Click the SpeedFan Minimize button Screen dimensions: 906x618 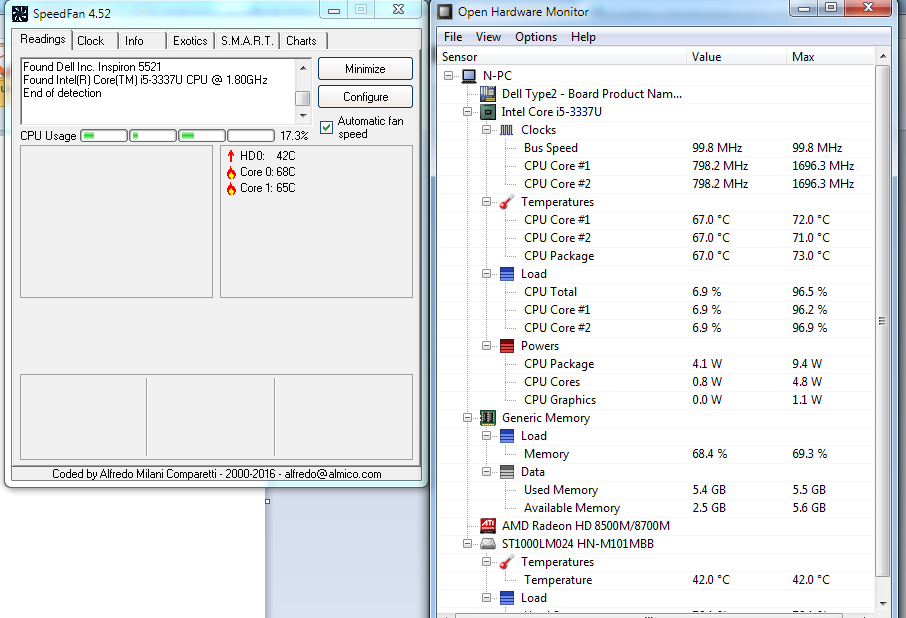365,69
